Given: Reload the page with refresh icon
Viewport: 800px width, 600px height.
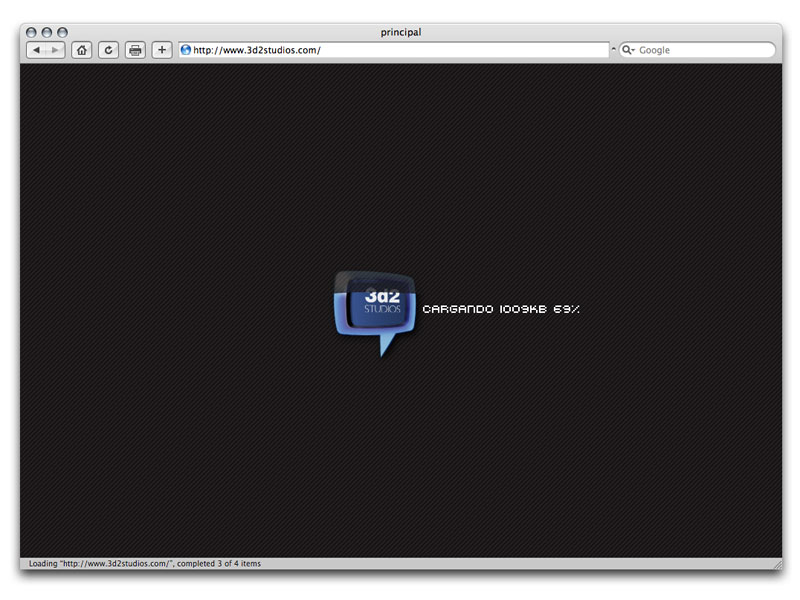Looking at the screenshot, I should coord(108,50).
